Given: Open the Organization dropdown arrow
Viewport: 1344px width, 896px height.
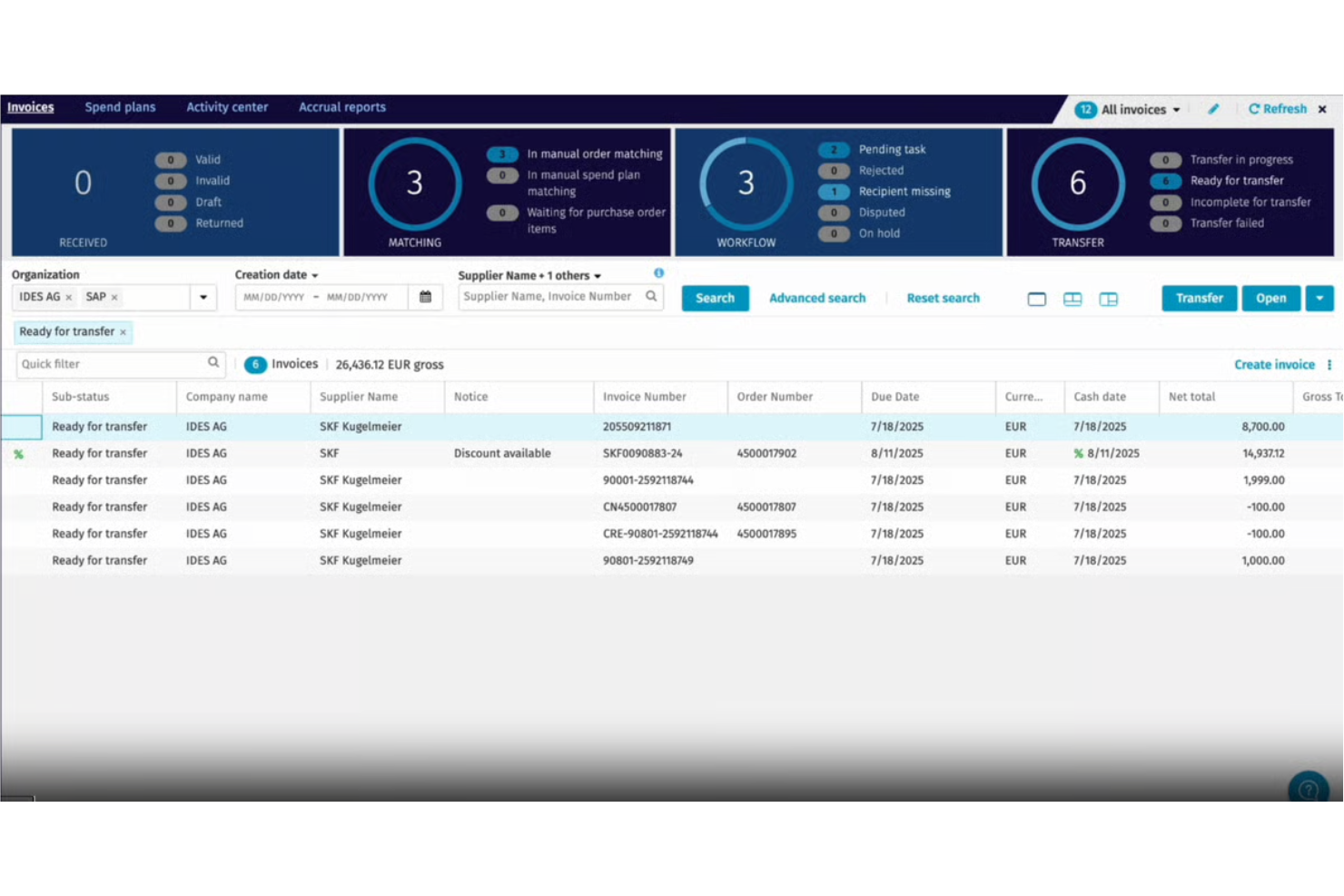Looking at the screenshot, I should pyautogui.click(x=203, y=298).
